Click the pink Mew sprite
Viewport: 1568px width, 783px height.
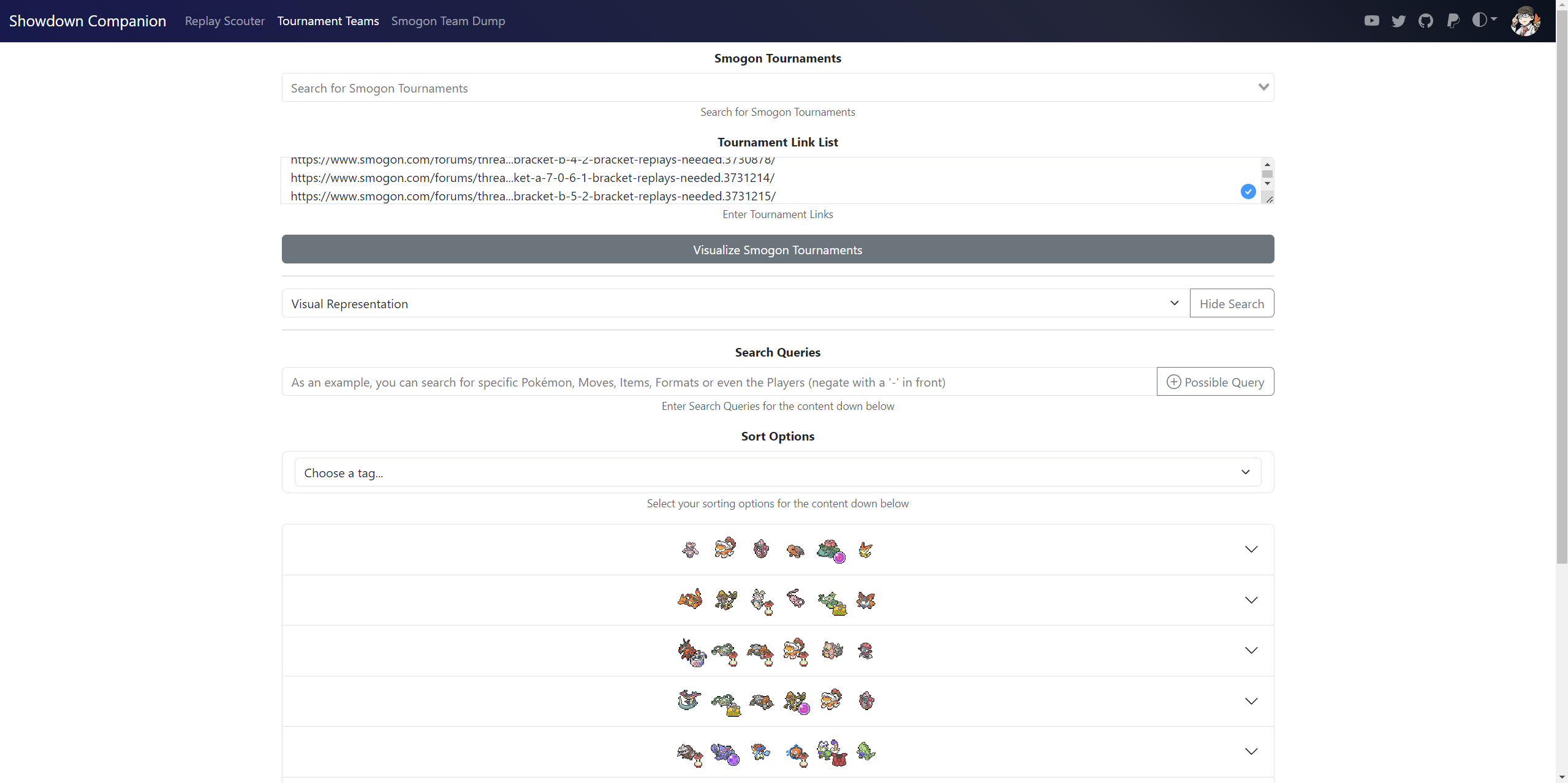[795, 597]
